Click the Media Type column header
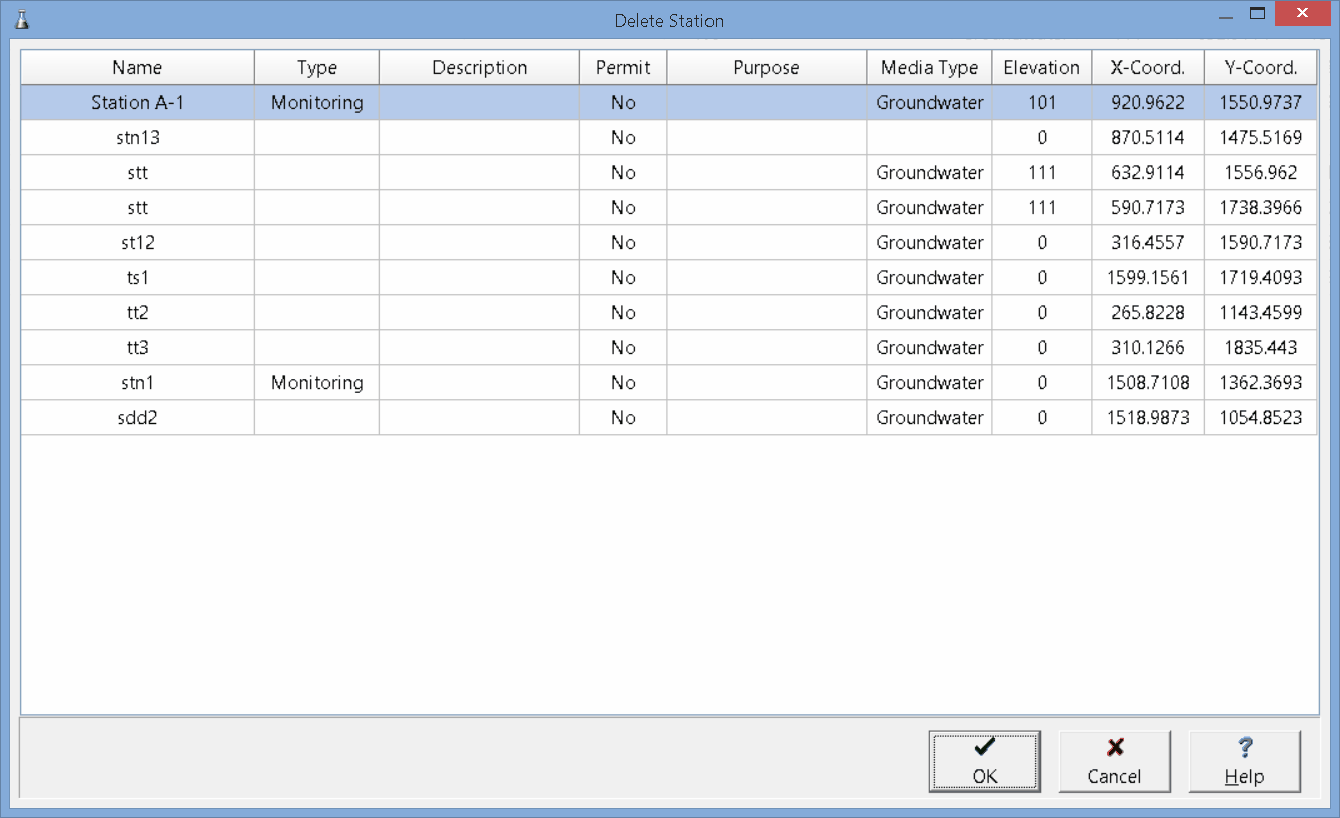 (929, 68)
